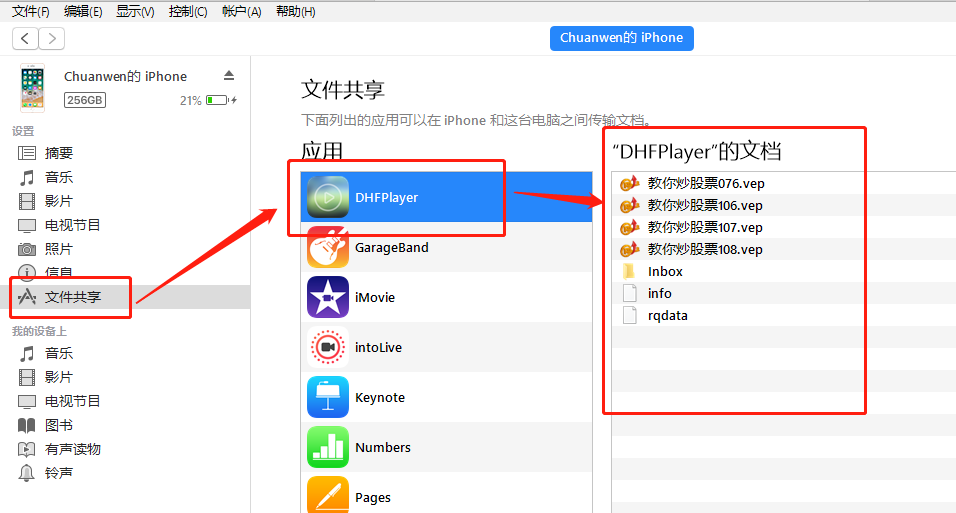Click the Inbox yellow folder icon

point(629,271)
